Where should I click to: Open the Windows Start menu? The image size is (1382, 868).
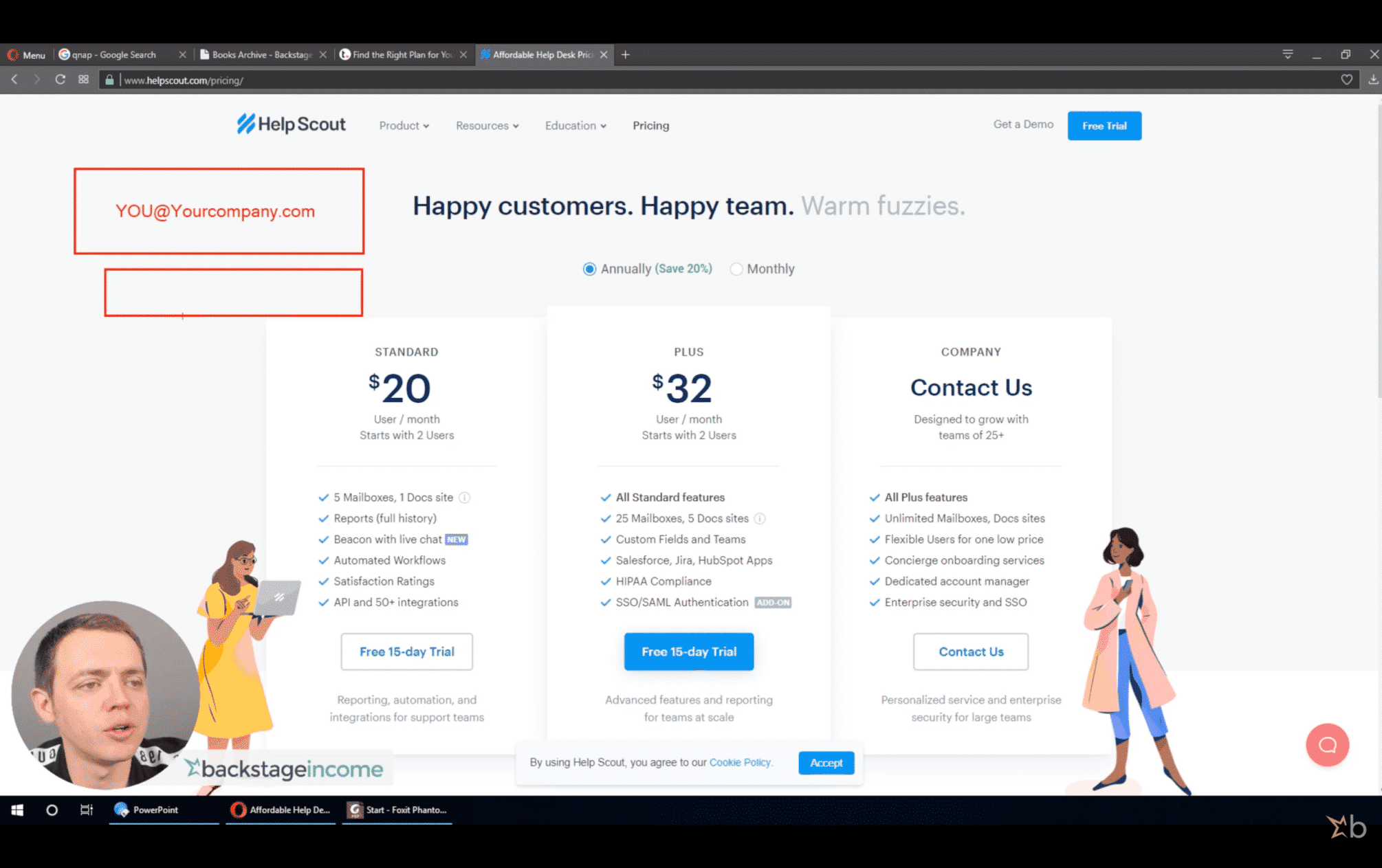[17, 810]
